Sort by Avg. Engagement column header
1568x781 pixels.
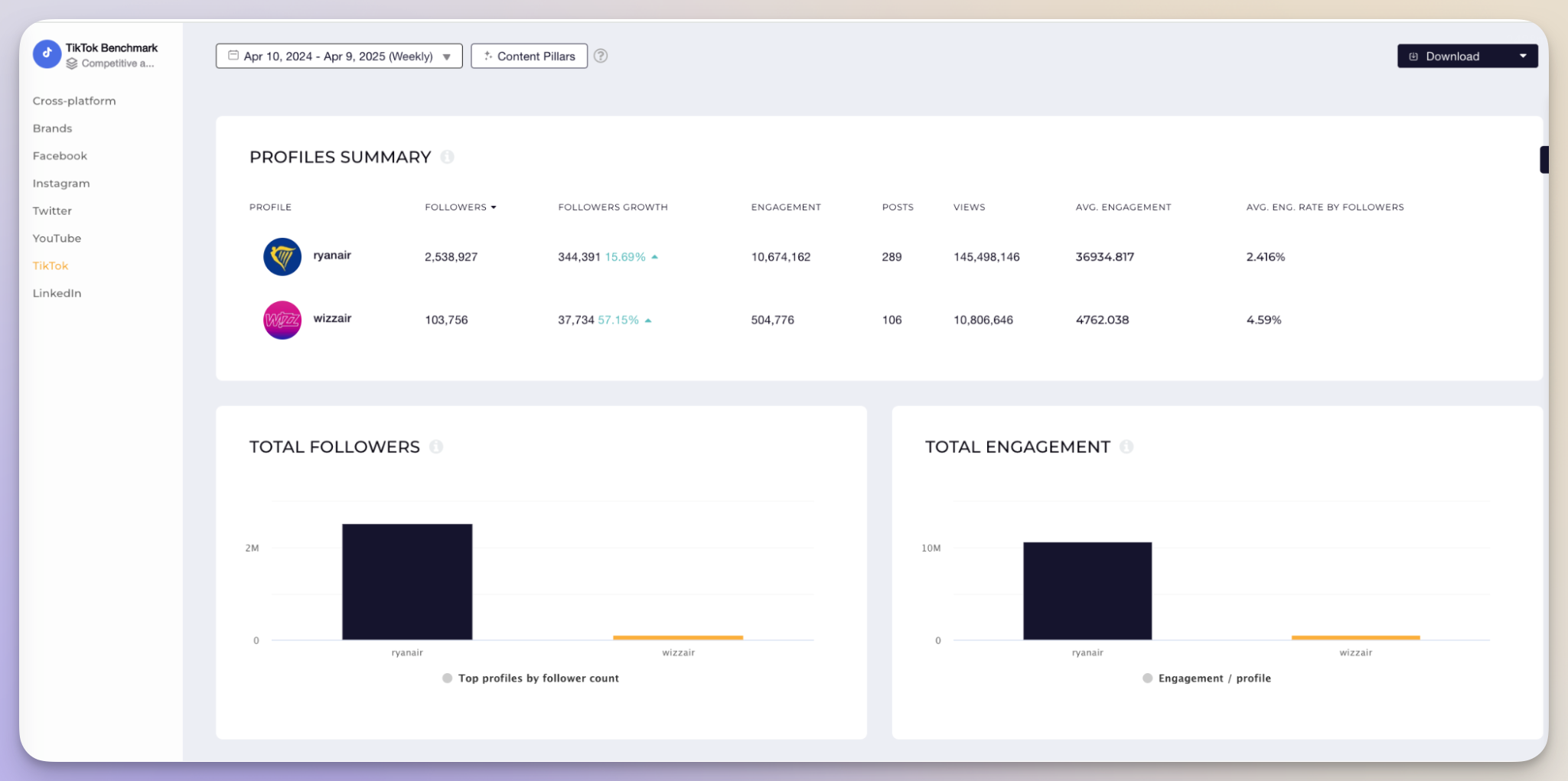tap(1123, 207)
